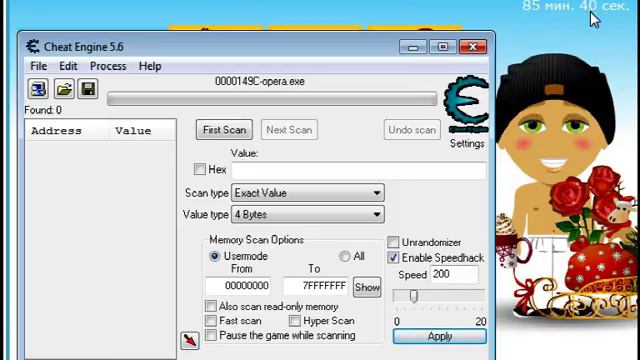This screenshot has width=640, height=360.
Task: Click the Cheat Engine title bar icon
Action: tap(33, 47)
